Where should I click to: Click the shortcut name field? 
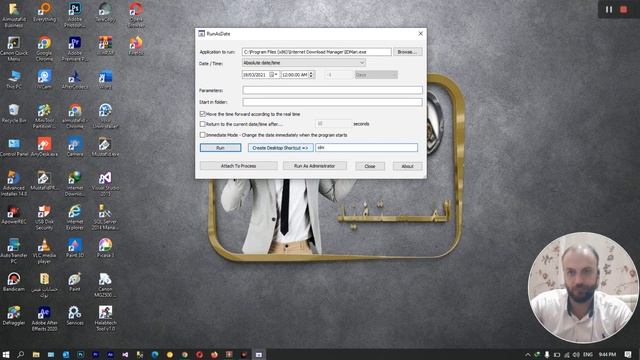[x=367, y=148]
